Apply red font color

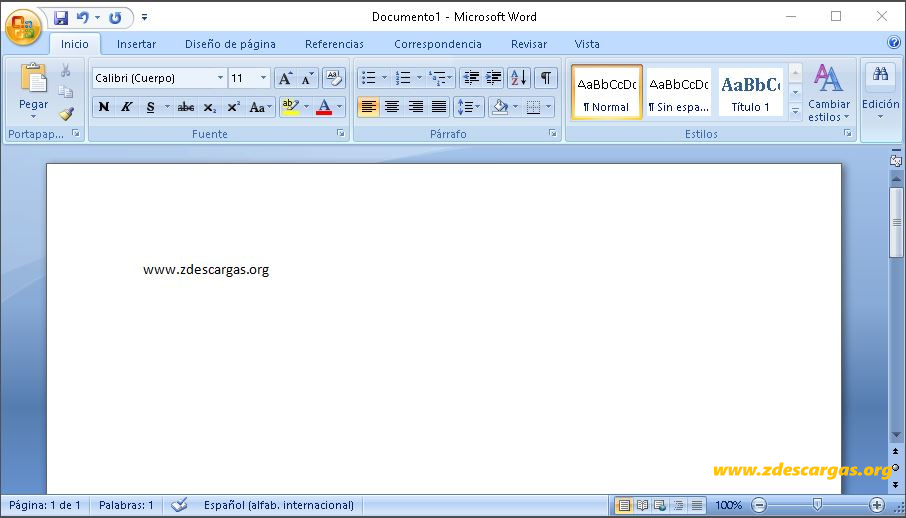324,107
